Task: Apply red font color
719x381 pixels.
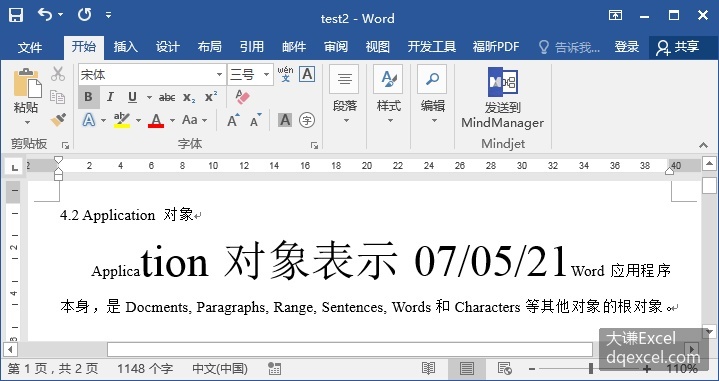Action: click(x=156, y=120)
